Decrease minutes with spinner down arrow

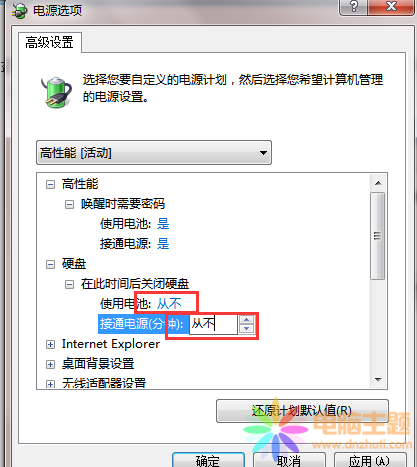tap(246, 328)
